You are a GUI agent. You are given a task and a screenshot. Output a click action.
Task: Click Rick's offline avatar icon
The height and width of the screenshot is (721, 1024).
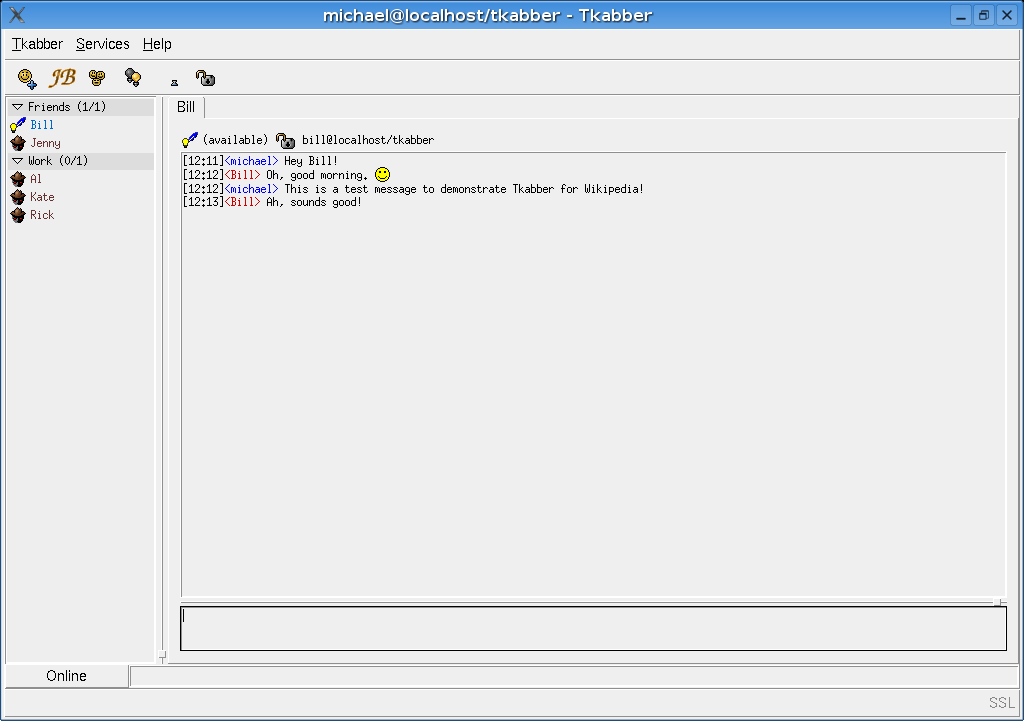point(18,215)
